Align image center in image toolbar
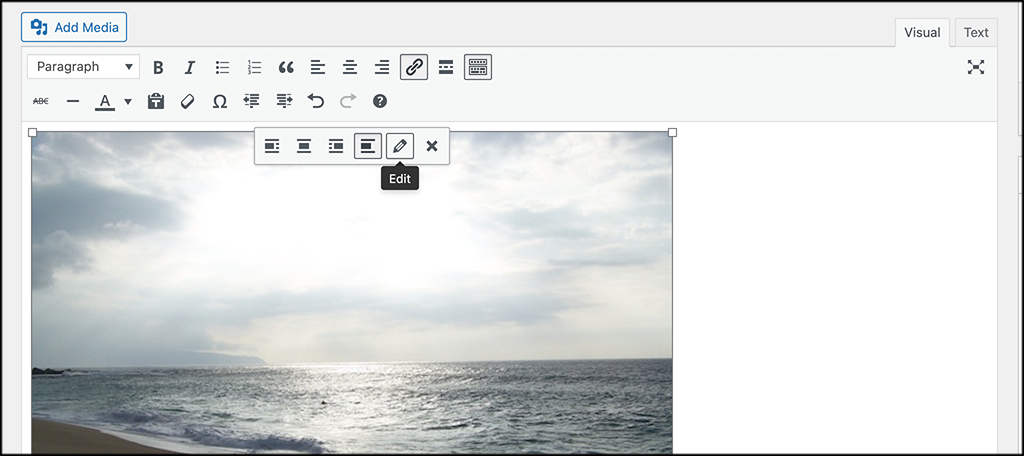 (x=304, y=146)
